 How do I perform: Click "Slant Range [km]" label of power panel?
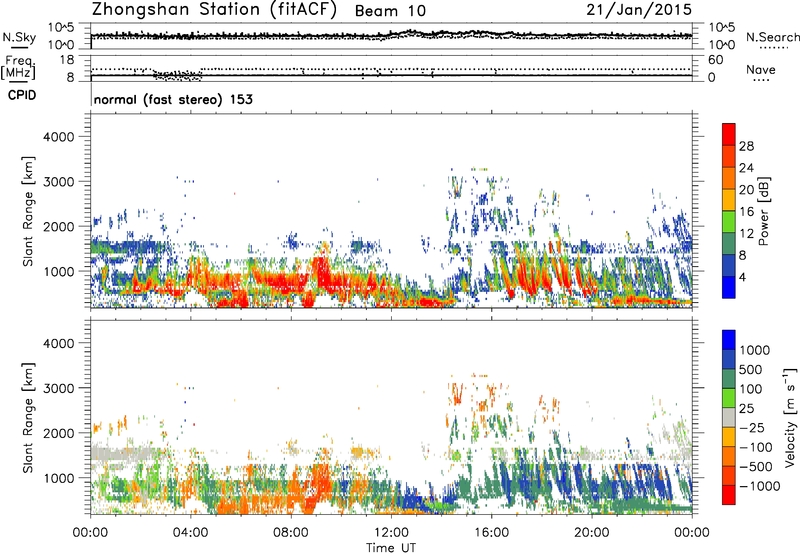click(28, 211)
